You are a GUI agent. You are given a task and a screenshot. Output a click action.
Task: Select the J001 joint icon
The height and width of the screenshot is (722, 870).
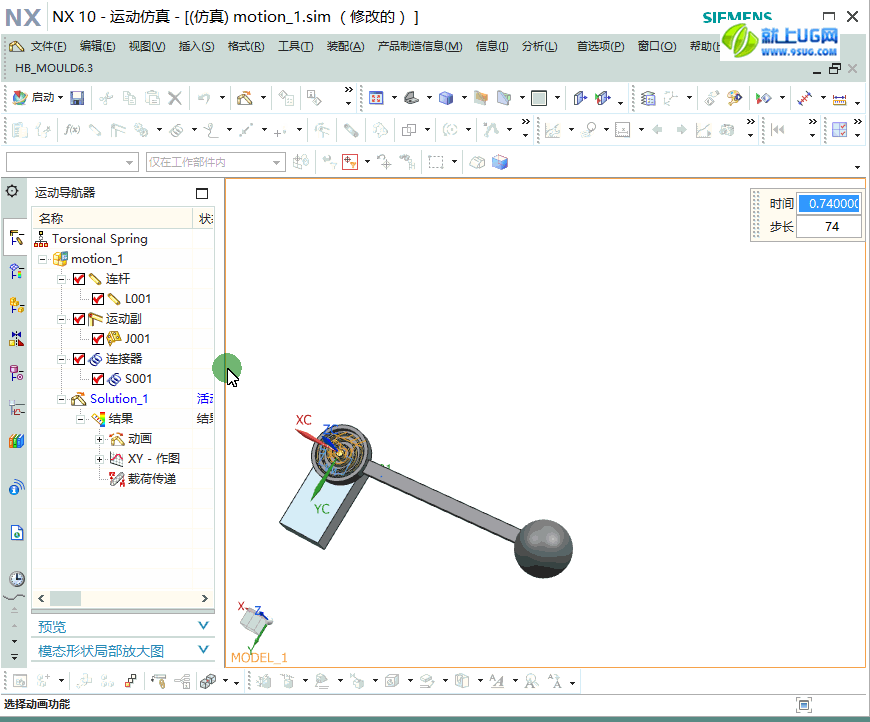click(x=114, y=339)
